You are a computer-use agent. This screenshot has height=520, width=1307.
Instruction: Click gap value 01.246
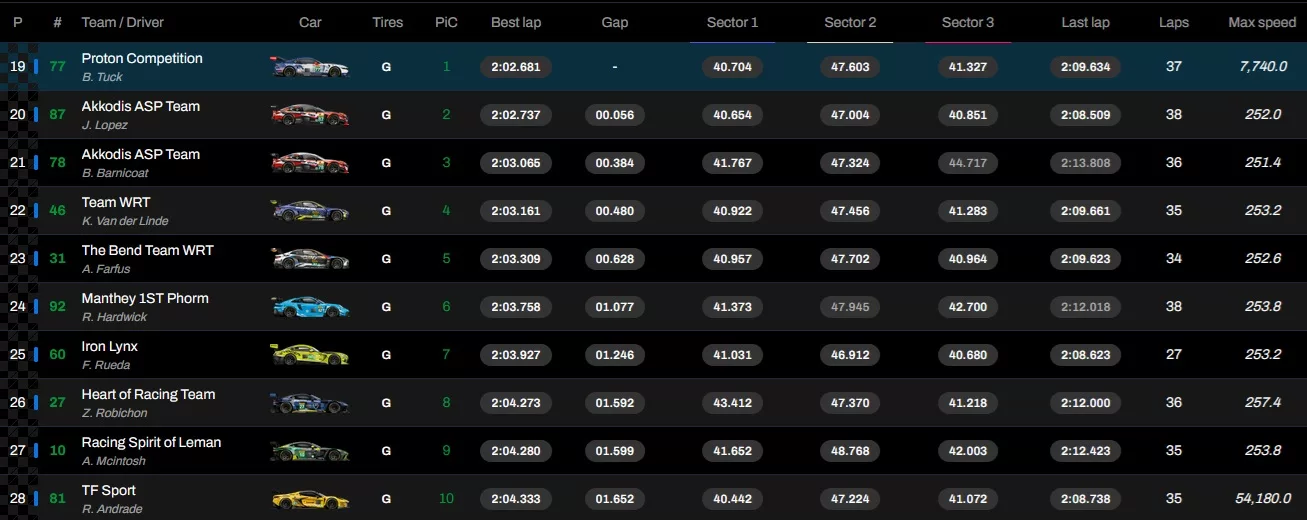click(x=615, y=355)
